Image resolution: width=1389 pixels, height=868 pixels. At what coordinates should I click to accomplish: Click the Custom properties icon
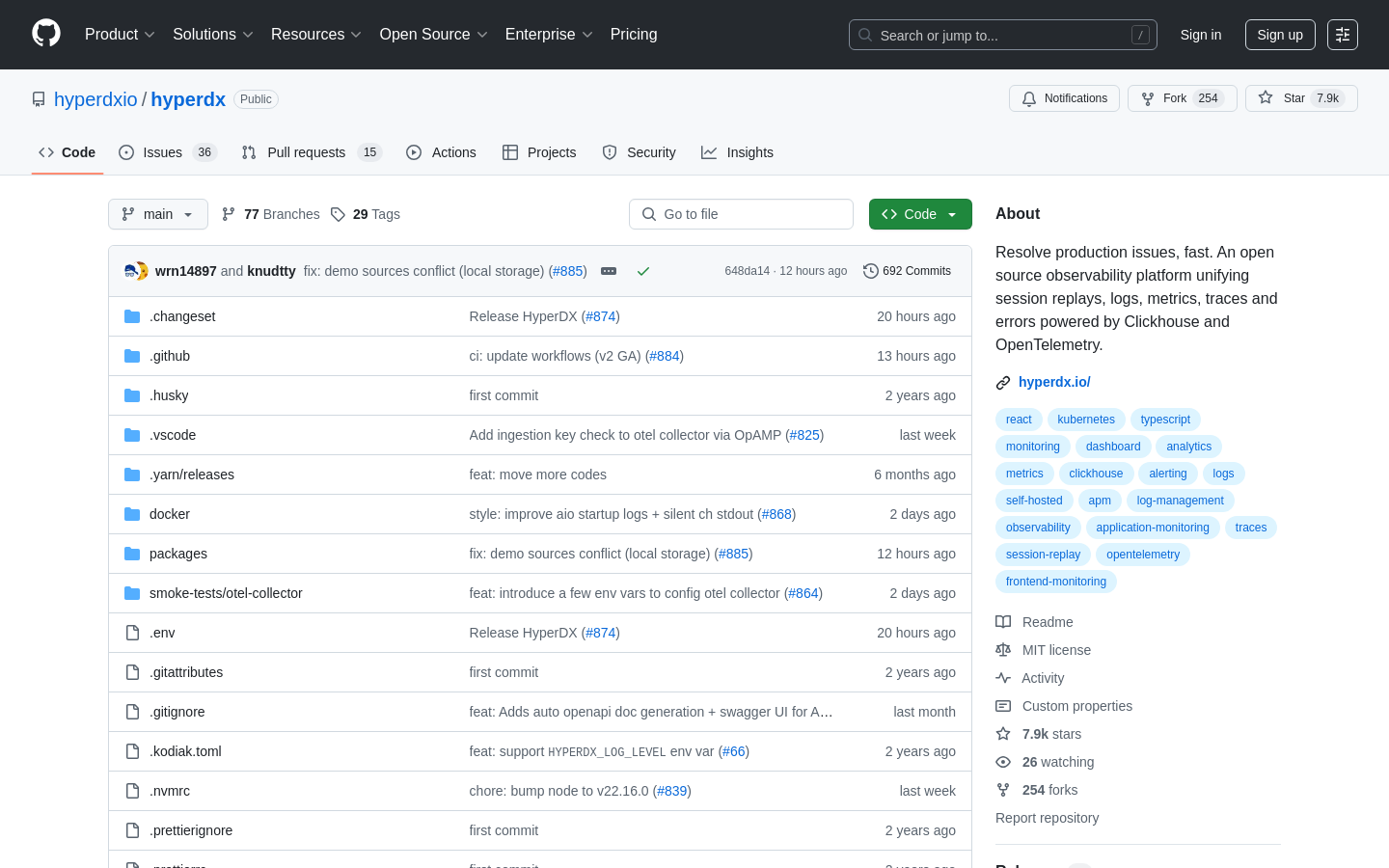pos(1003,706)
